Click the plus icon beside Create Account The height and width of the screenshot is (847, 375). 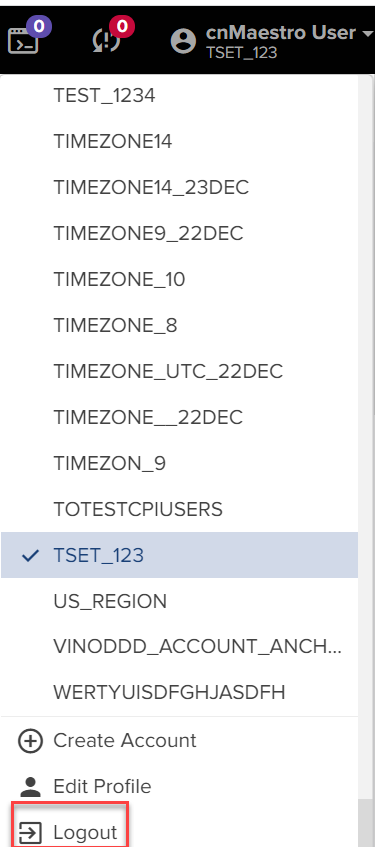pos(30,741)
